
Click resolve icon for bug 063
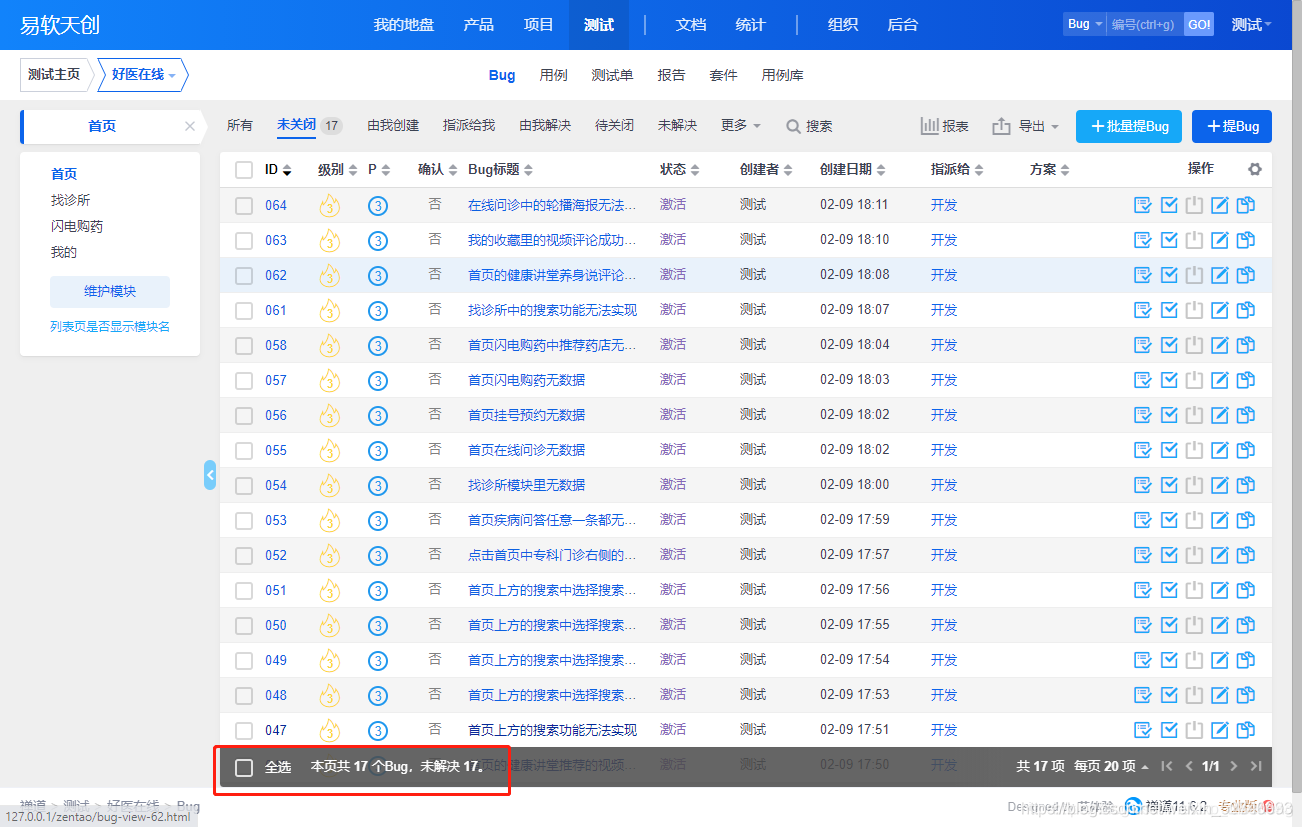point(1169,240)
